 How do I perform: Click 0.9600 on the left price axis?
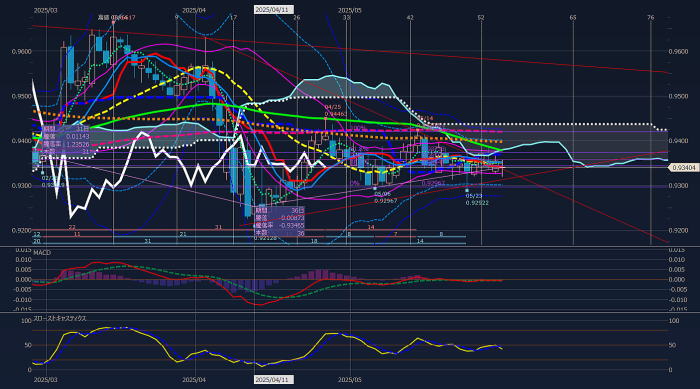point(21,52)
